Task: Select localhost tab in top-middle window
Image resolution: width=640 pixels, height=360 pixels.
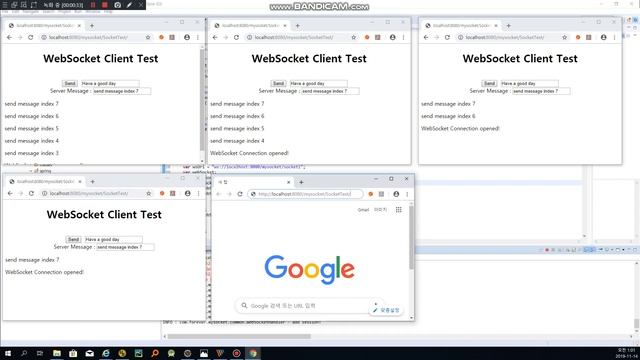Action: [x=250, y=25]
